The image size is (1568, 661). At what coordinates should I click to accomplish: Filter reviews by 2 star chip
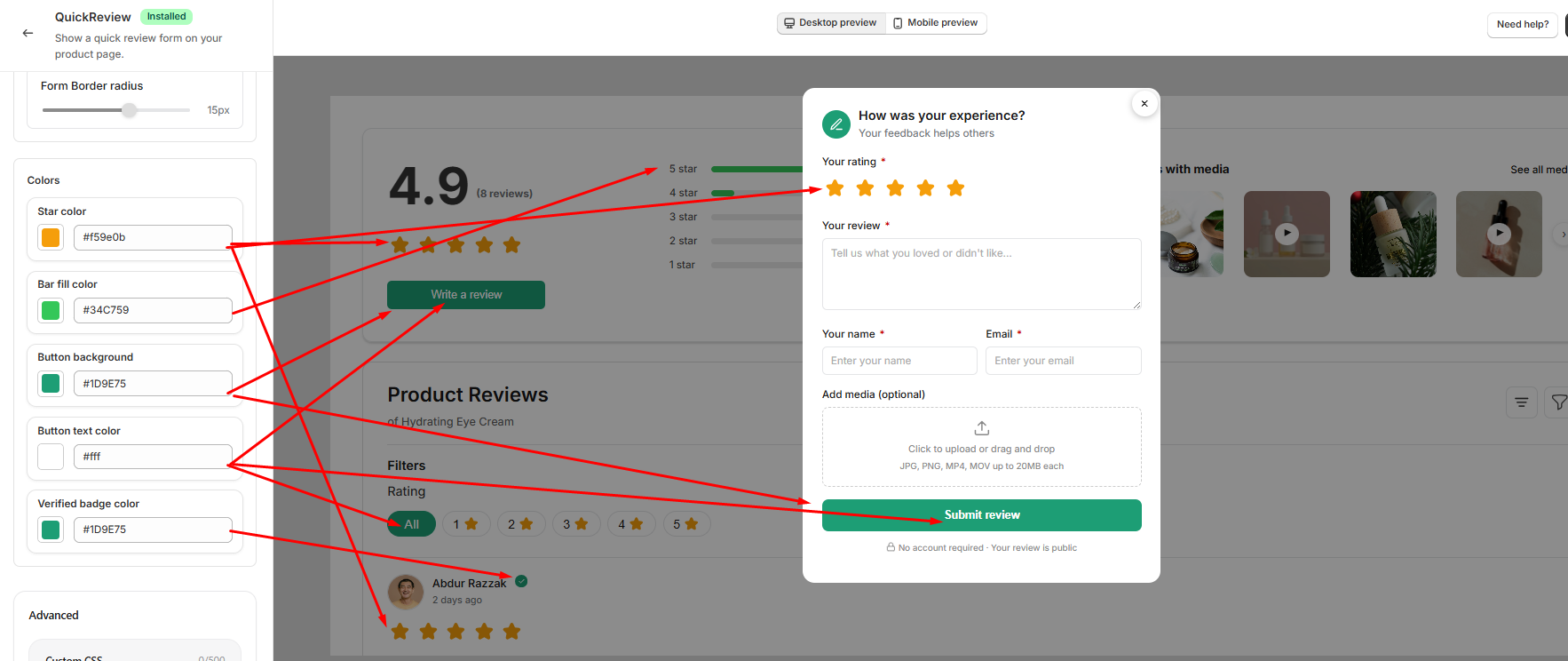click(x=521, y=524)
